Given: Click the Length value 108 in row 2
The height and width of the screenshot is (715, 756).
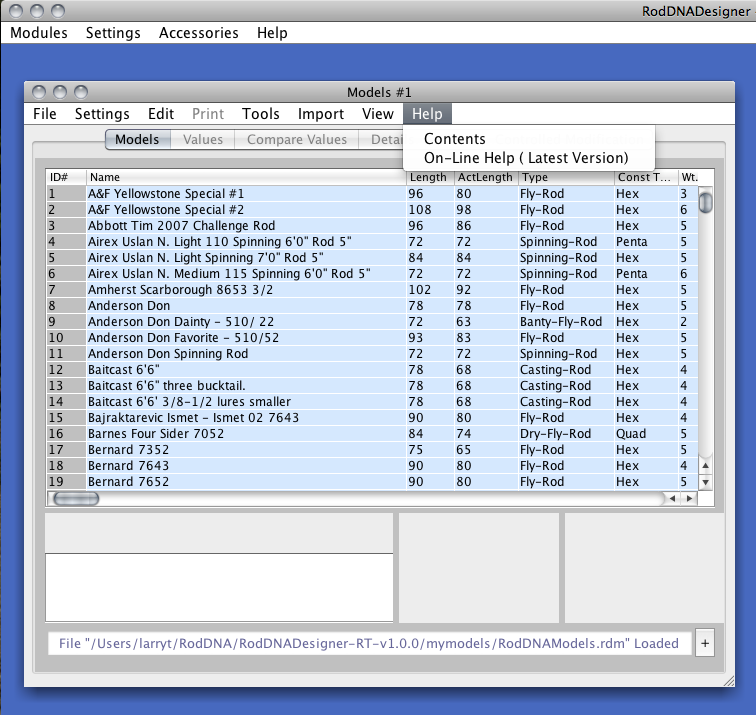Looking at the screenshot, I should point(430,210).
